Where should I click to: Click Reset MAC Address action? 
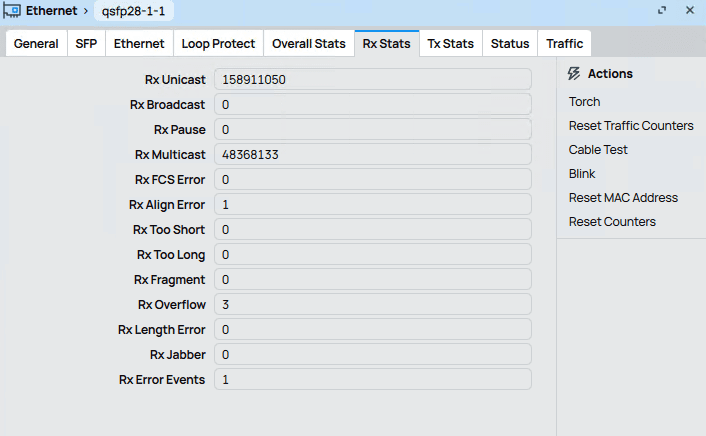tap(623, 198)
